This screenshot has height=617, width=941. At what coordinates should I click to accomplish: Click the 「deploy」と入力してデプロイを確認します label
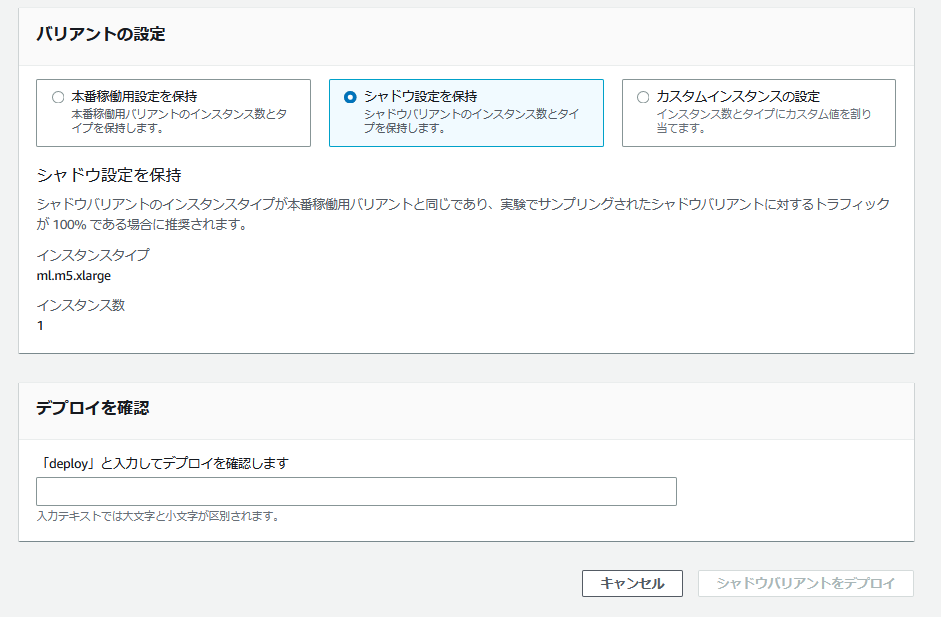tap(163, 463)
